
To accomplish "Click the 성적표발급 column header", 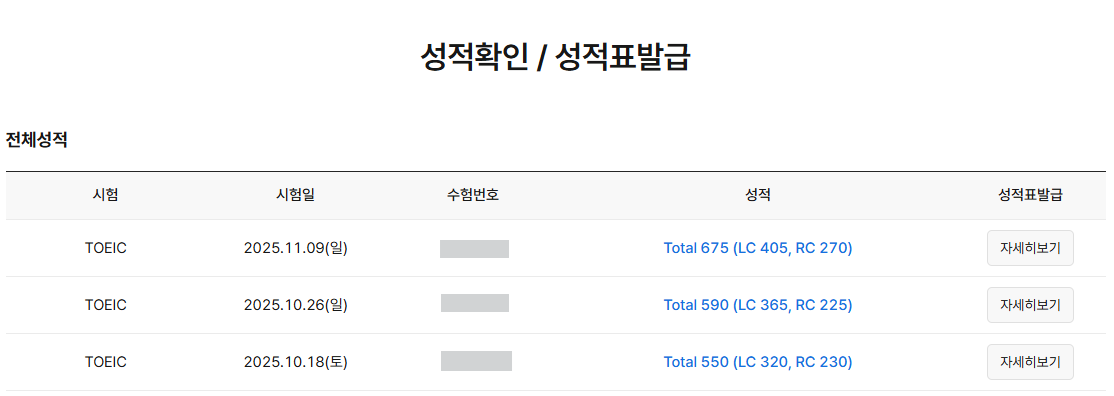I will point(1029,196).
